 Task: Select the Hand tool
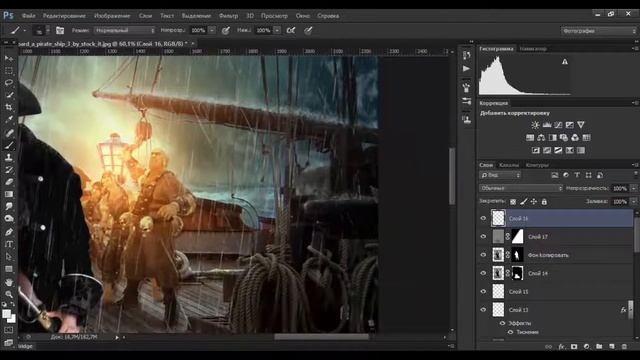(9, 282)
